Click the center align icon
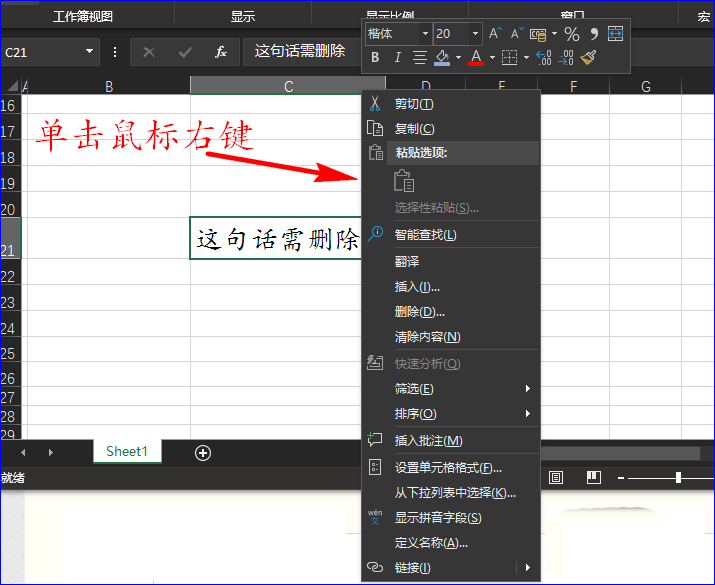The width and height of the screenshot is (715, 585). (x=419, y=58)
